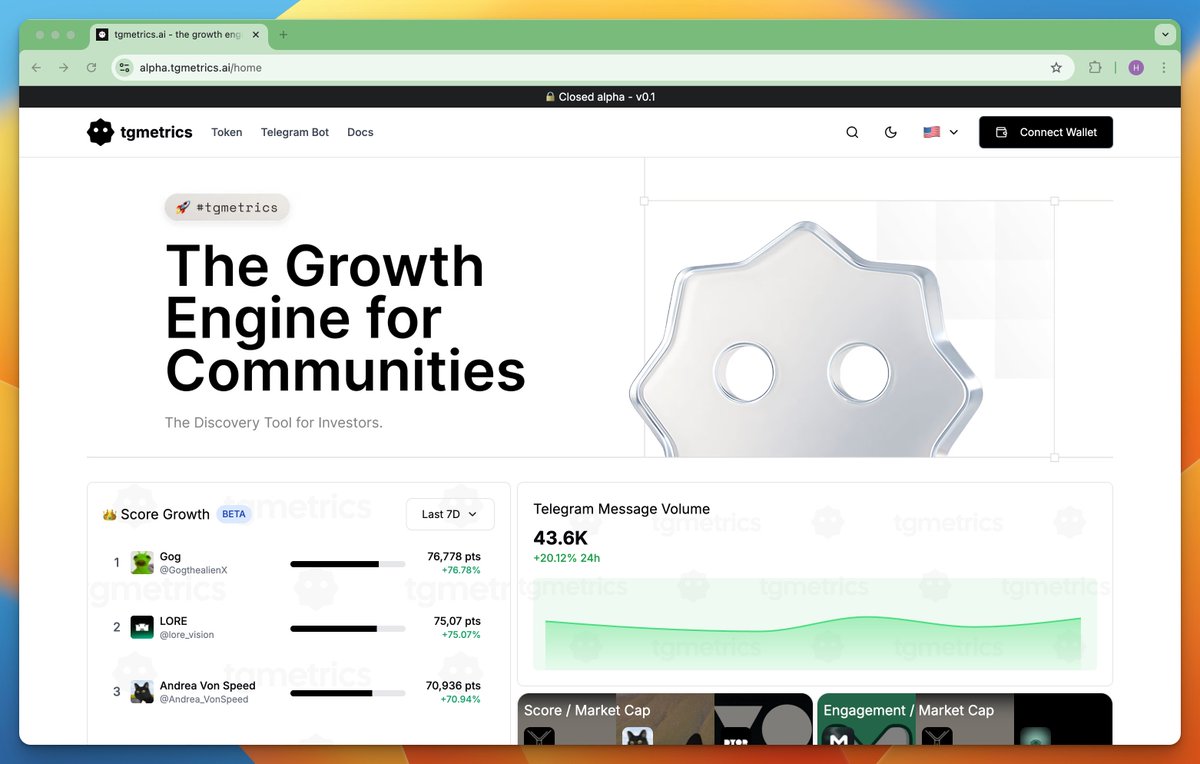Open the Chrome profile avatar
Viewport: 1200px width, 764px height.
(1136, 68)
